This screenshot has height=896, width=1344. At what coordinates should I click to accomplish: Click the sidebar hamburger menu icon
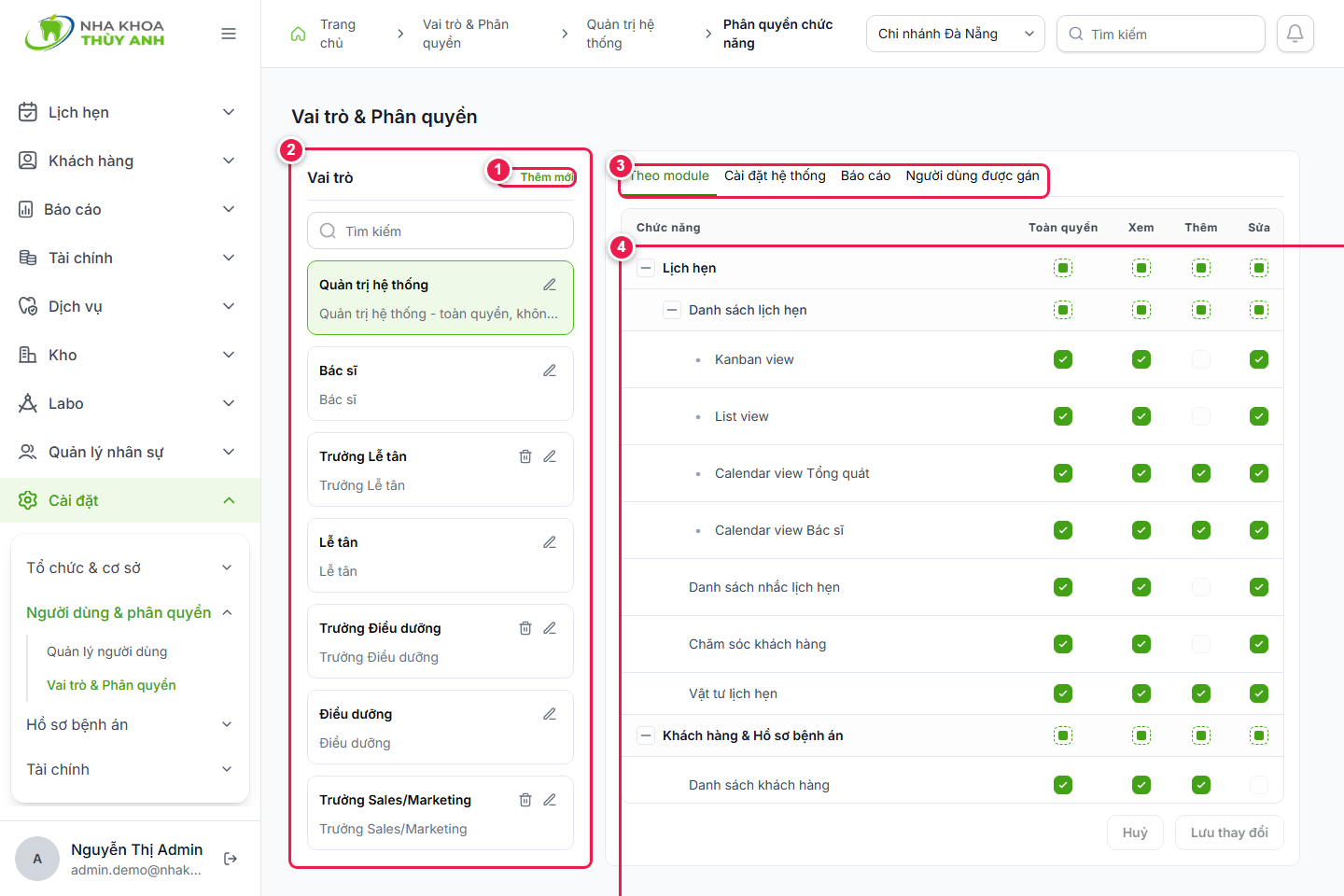pos(229,34)
